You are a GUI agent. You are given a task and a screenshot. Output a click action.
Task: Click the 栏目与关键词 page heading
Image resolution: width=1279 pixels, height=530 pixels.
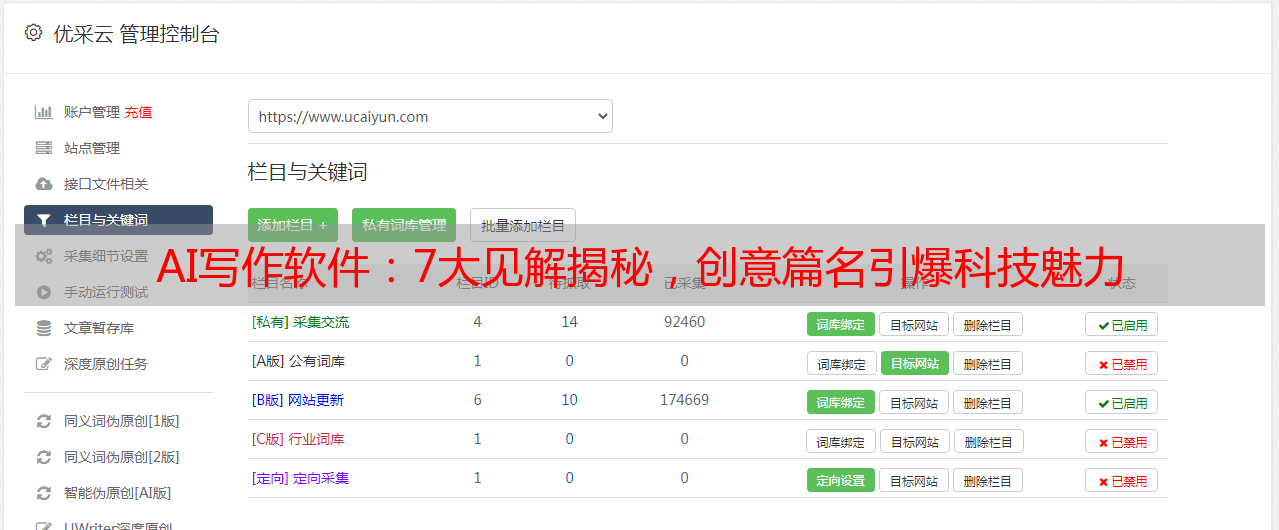(x=308, y=172)
